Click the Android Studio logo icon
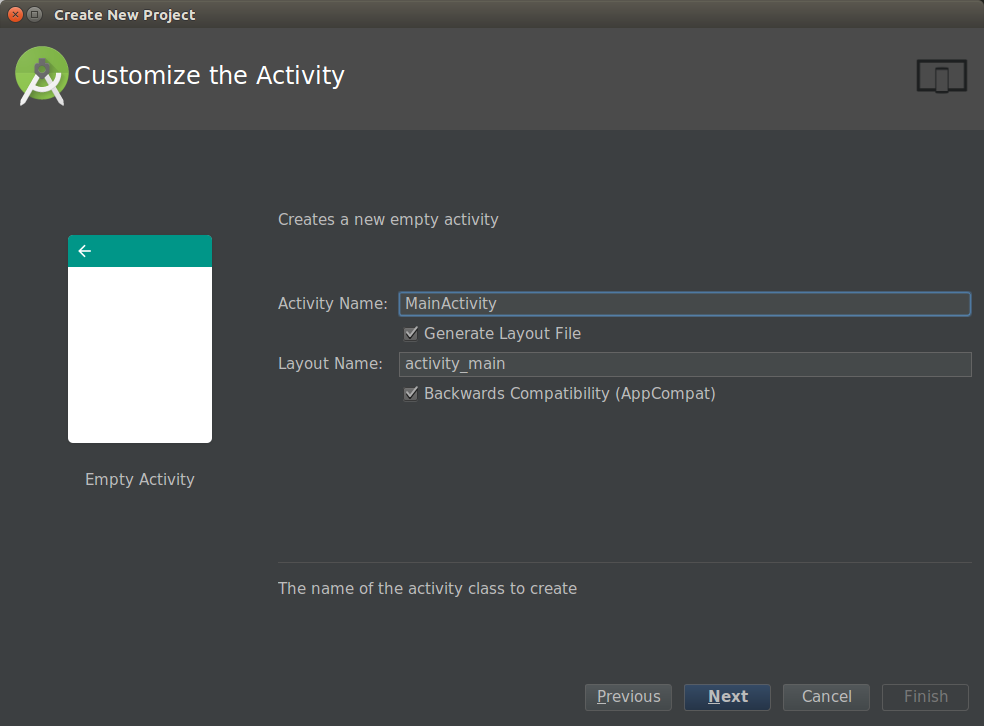Viewport: 984px width, 726px height. pos(42,77)
